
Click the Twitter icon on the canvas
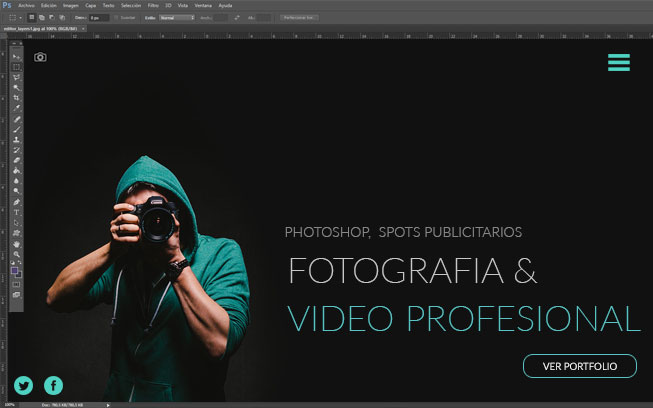24,384
